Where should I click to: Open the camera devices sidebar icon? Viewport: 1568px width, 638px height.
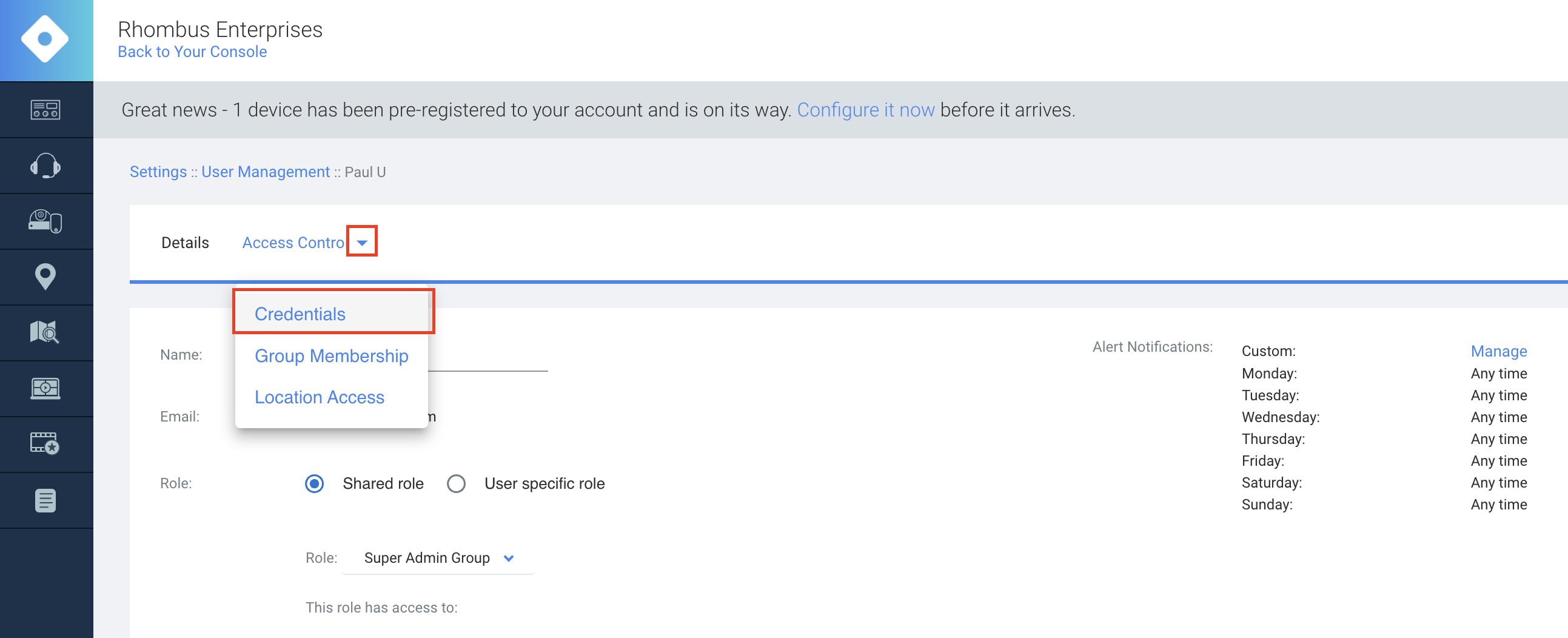45,221
